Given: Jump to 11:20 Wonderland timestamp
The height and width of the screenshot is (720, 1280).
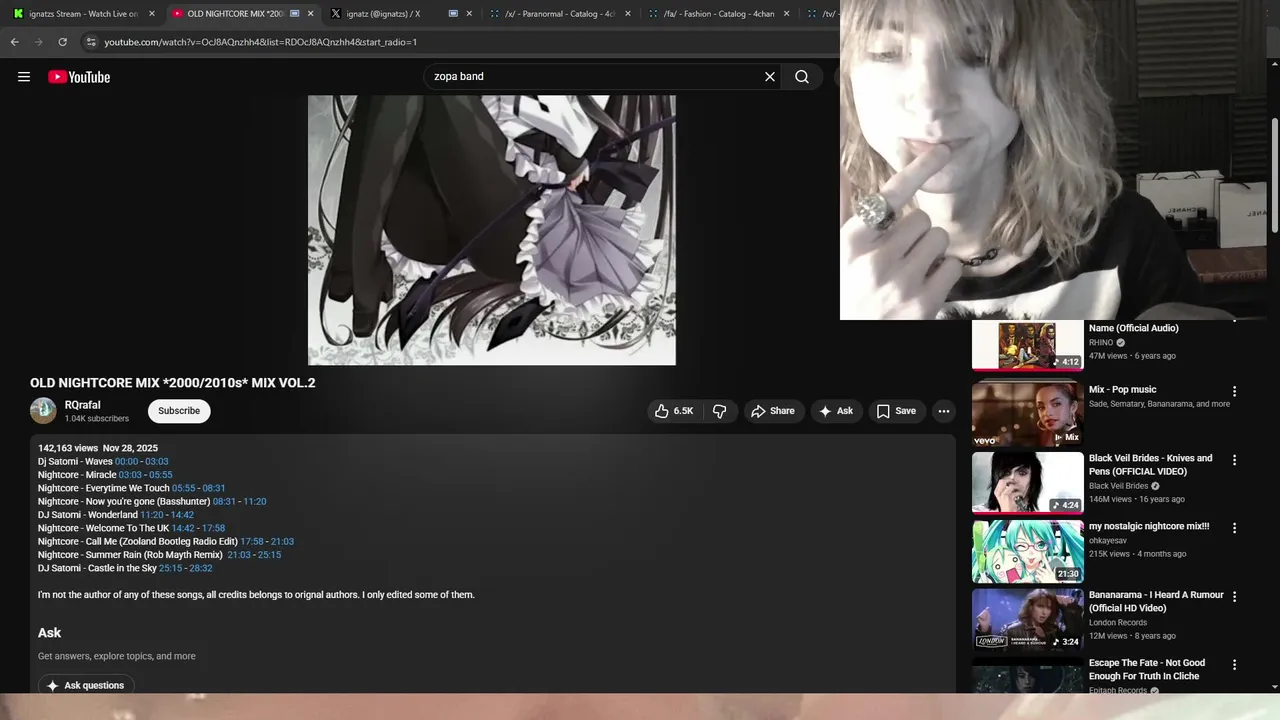Looking at the screenshot, I should coord(152,515).
